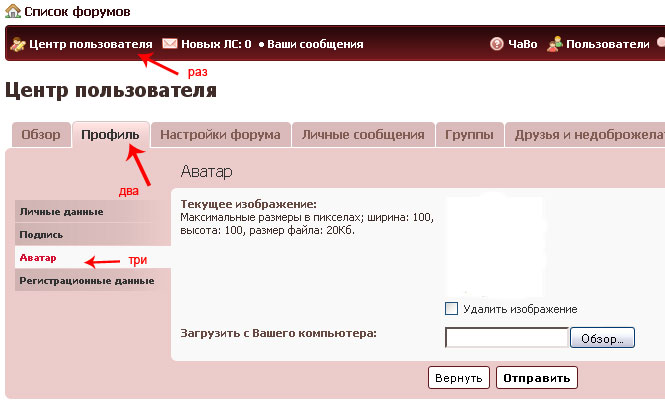Open the Группы tab

[x=468, y=135]
